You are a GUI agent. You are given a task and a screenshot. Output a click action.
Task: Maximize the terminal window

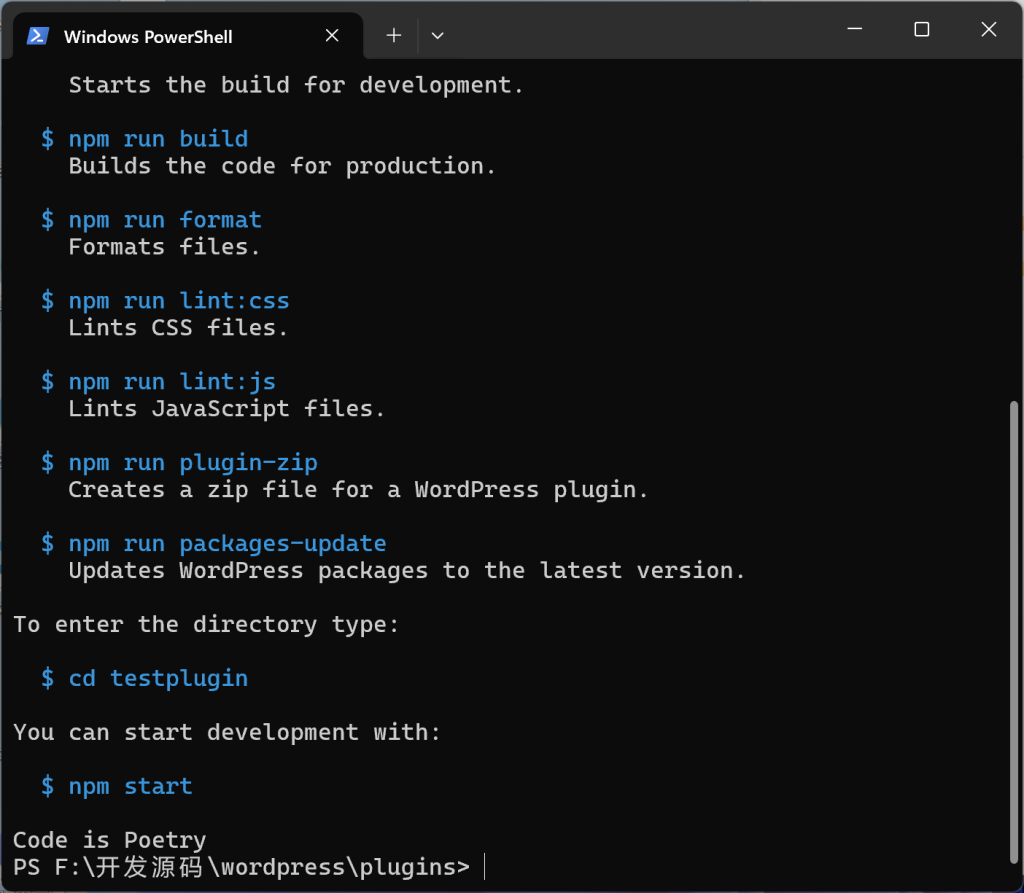921,29
